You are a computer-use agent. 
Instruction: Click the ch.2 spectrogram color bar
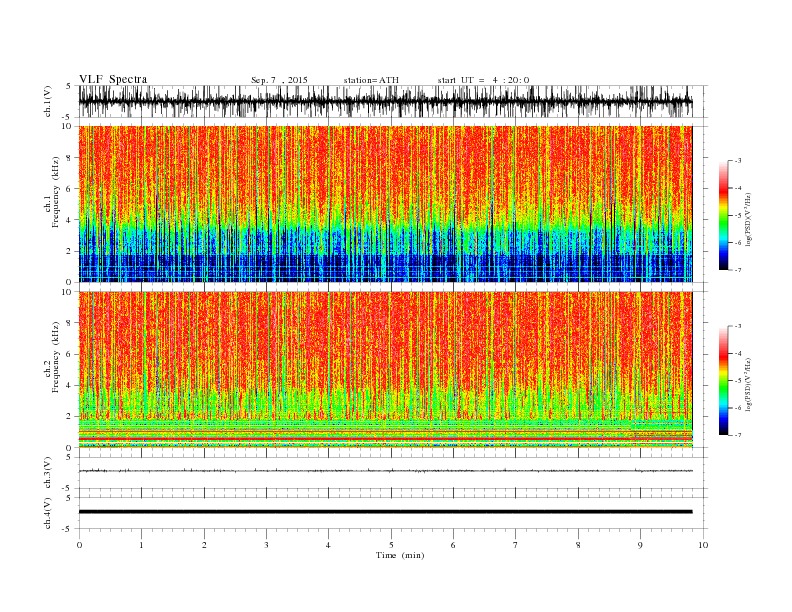pos(723,380)
